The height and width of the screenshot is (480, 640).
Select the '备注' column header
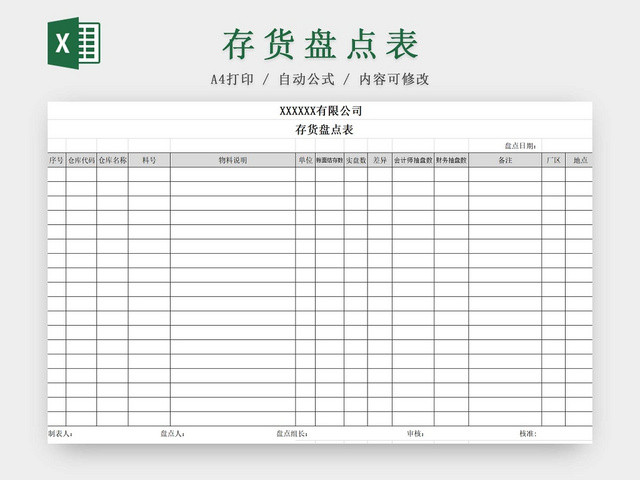pos(505,160)
